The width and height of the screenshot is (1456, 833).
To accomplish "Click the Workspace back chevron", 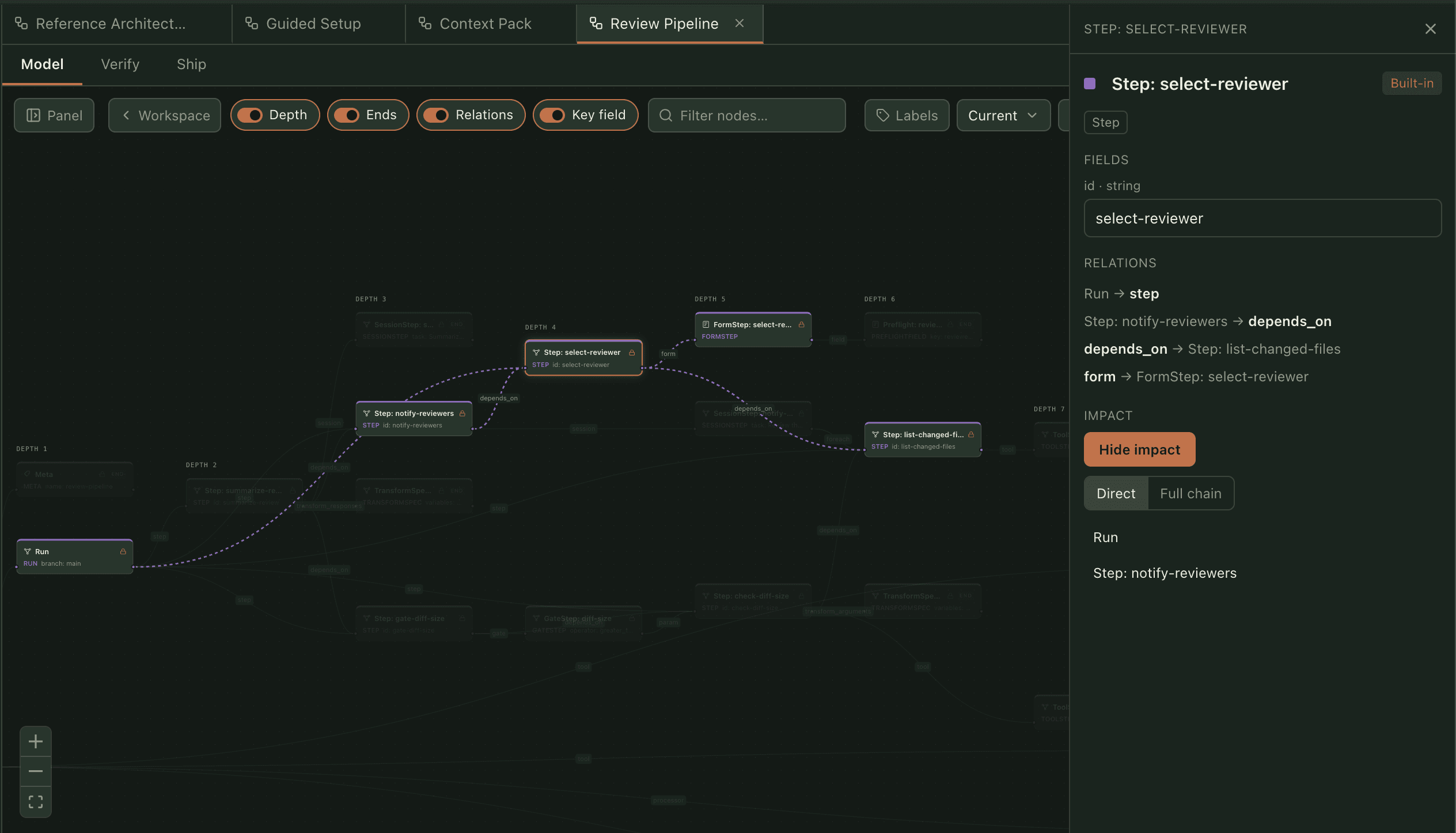I will [126, 115].
